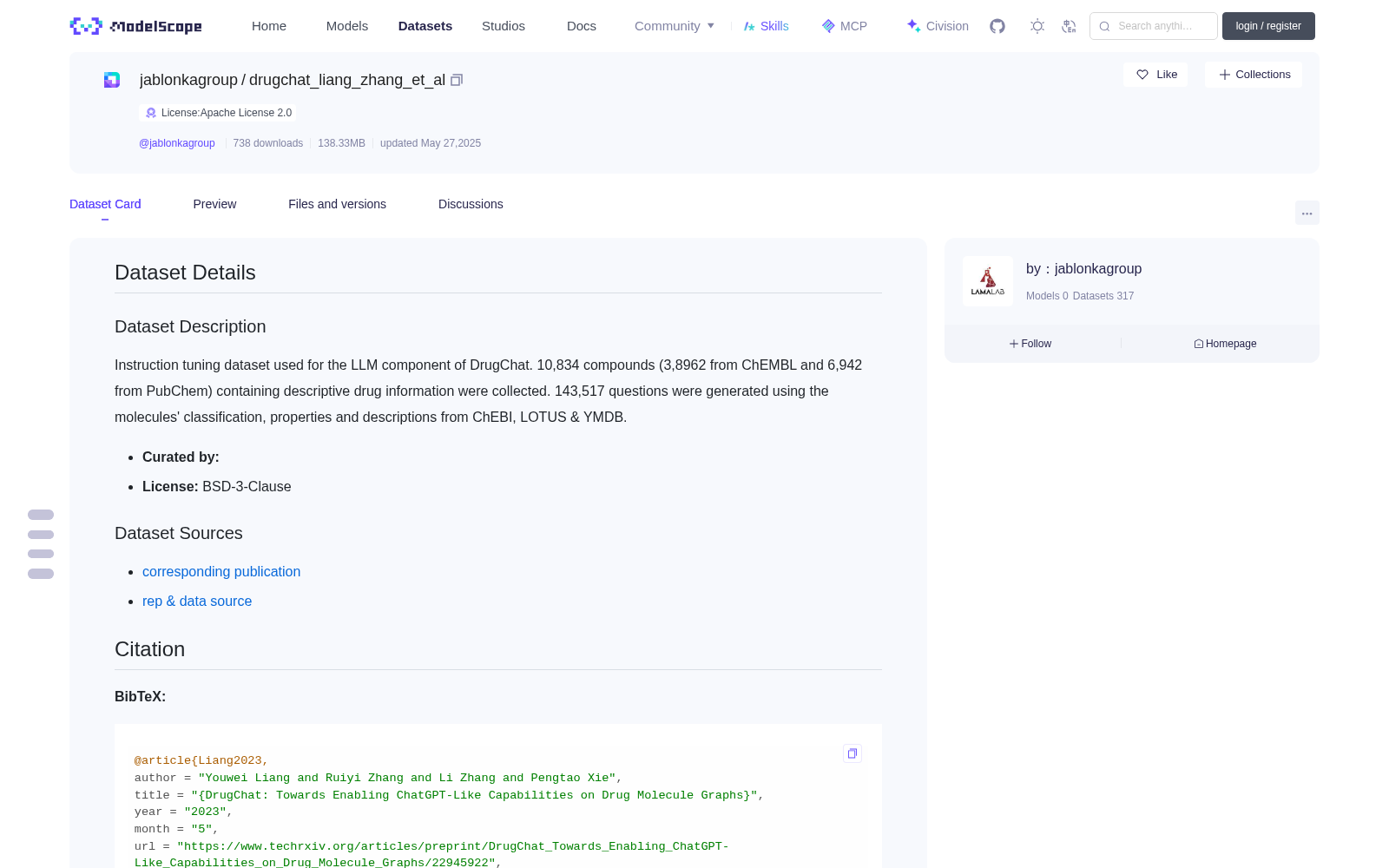Copy dataset name with copy icon

tap(457, 80)
